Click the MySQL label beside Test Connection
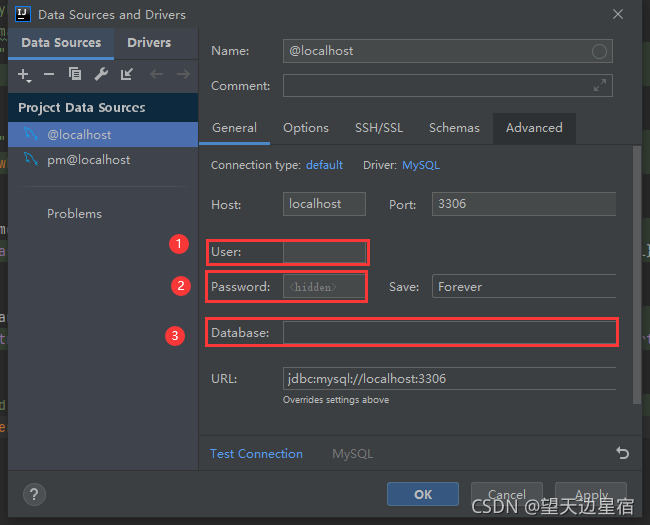This screenshot has width=650, height=525. (352, 454)
